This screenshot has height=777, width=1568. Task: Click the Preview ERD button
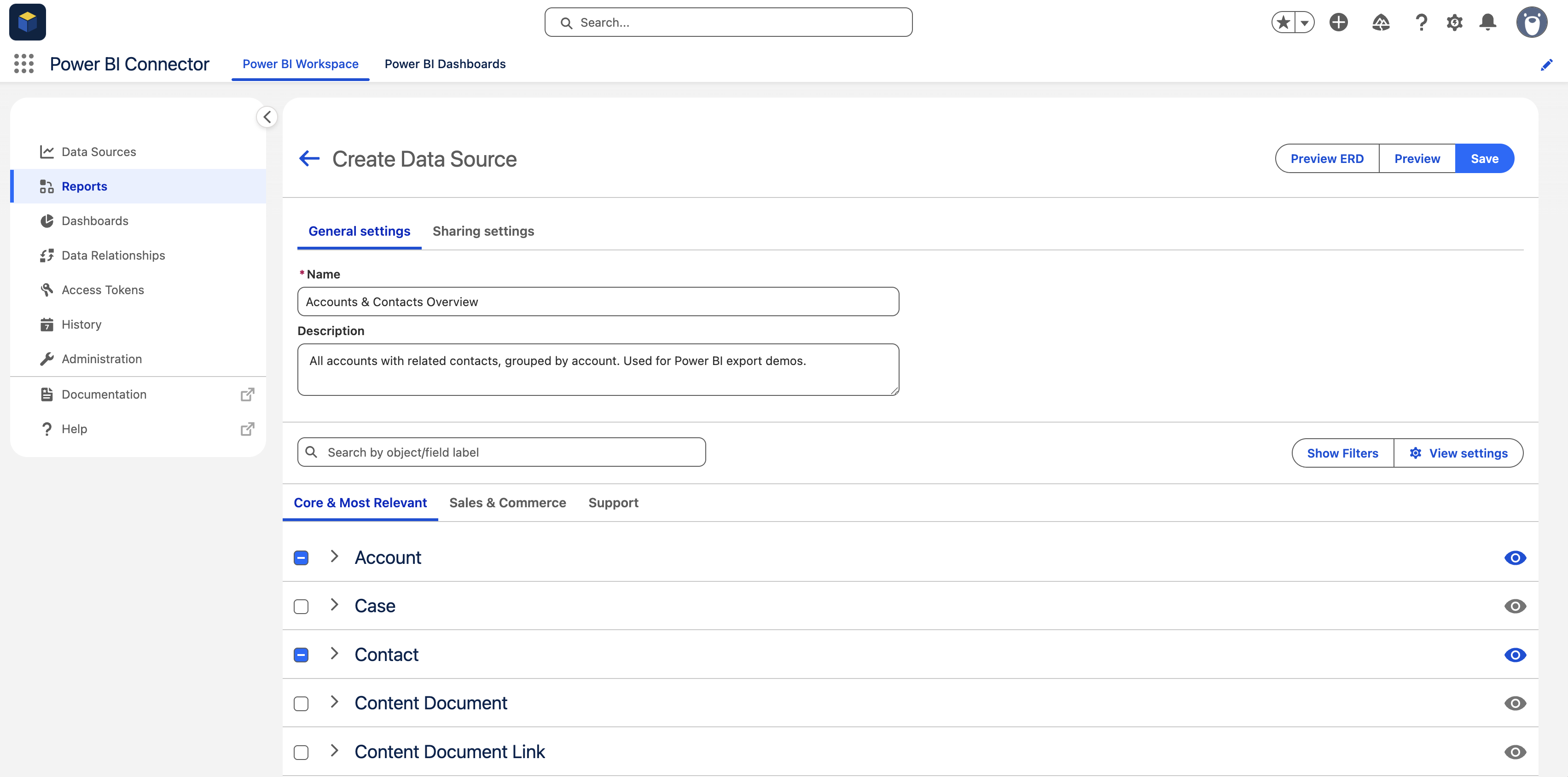click(x=1327, y=159)
